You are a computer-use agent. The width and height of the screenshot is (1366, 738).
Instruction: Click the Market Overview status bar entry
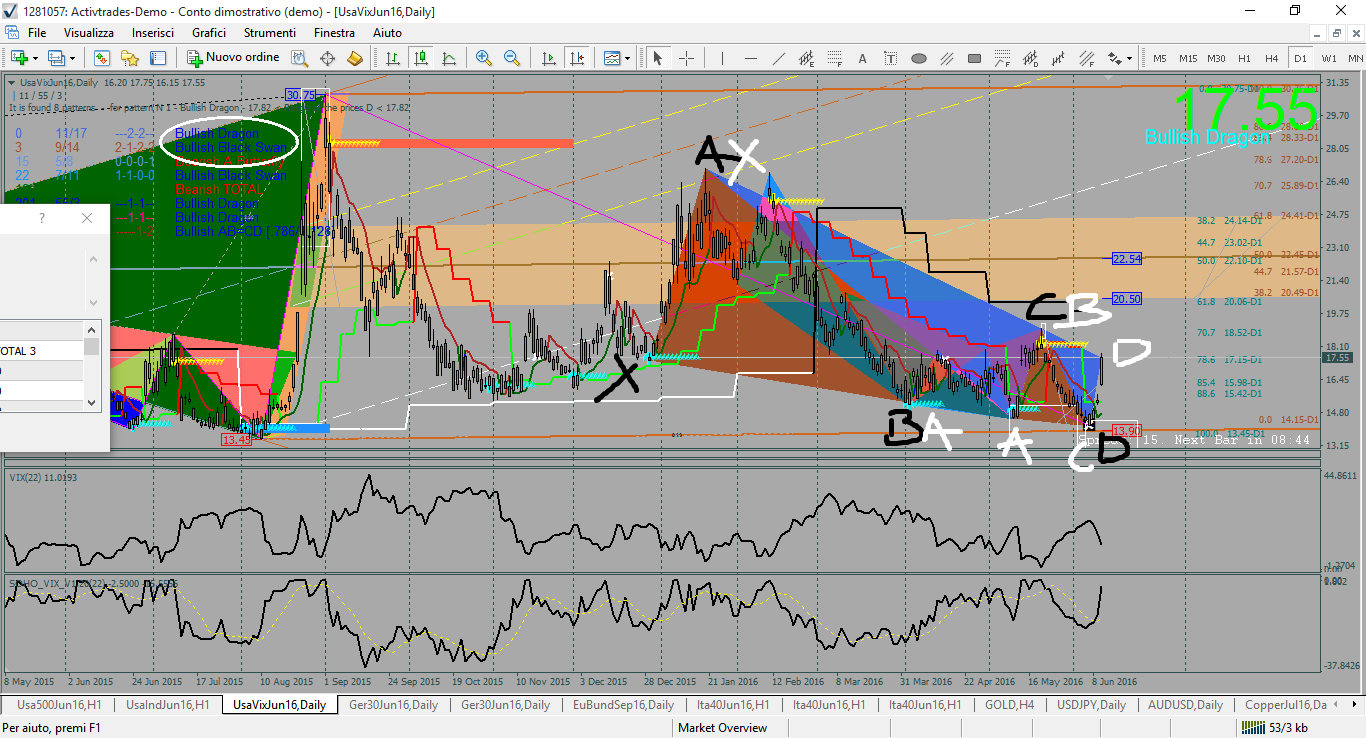[x=722, y=728]
